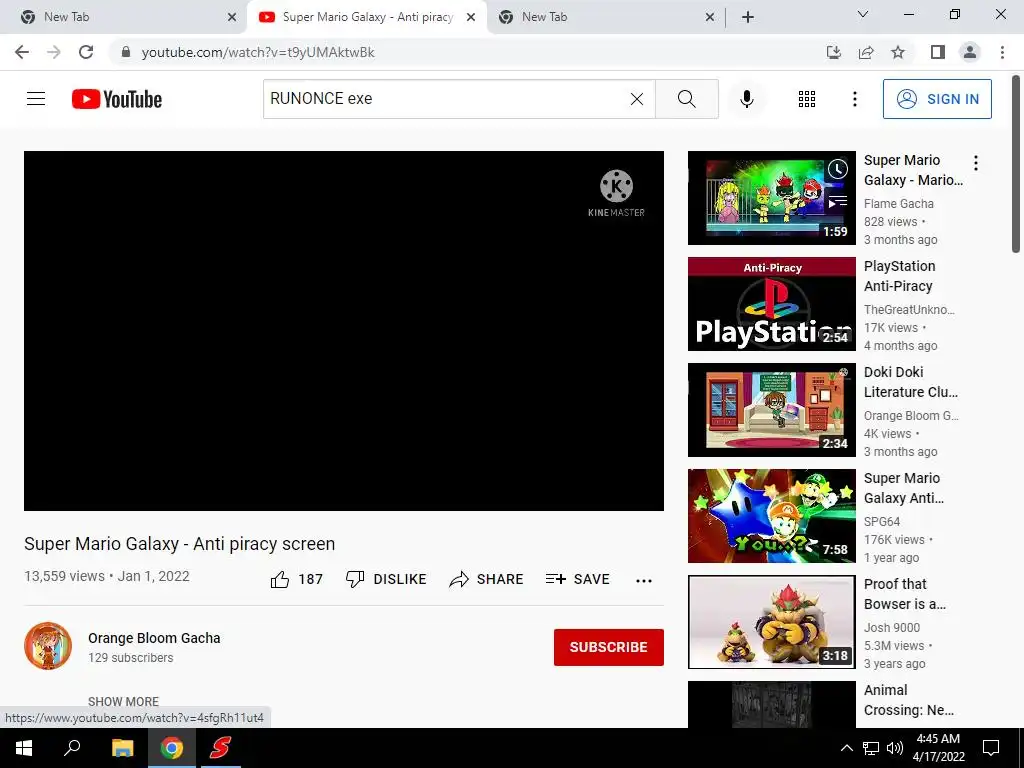Viewport: 1024px width, 768px height.
Task: Click the red S taskbar app
Action: click(219, 748)
